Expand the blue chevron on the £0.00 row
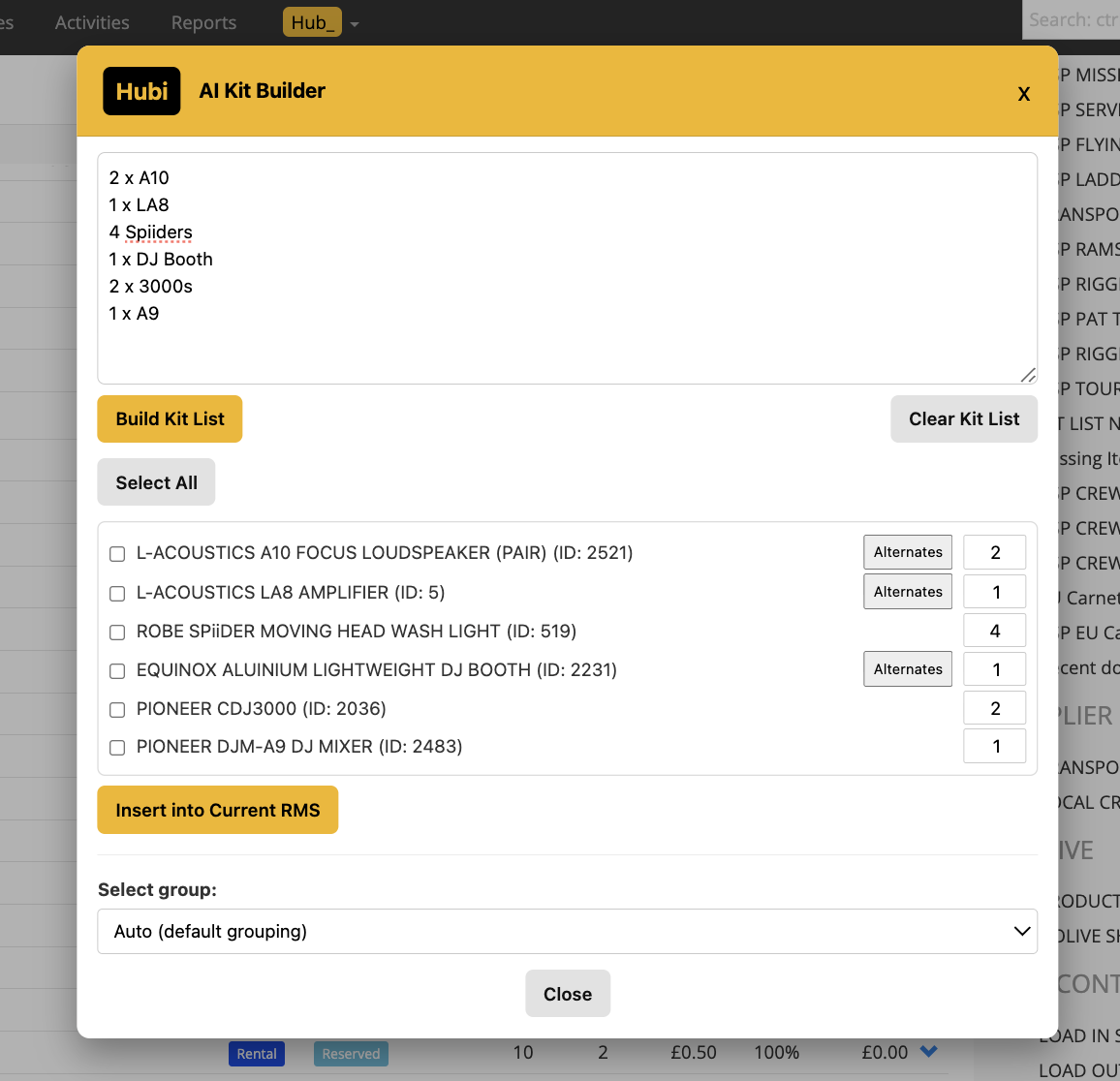The image size is (1120, 1081). pos(928,1051)
